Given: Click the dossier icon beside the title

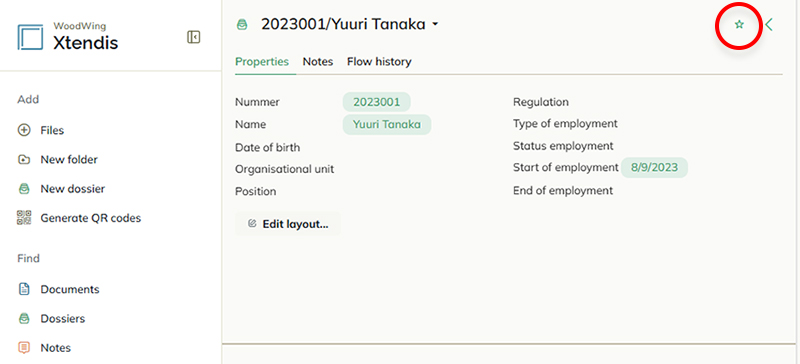Looking at the screenshot, I should coord(242,25).
